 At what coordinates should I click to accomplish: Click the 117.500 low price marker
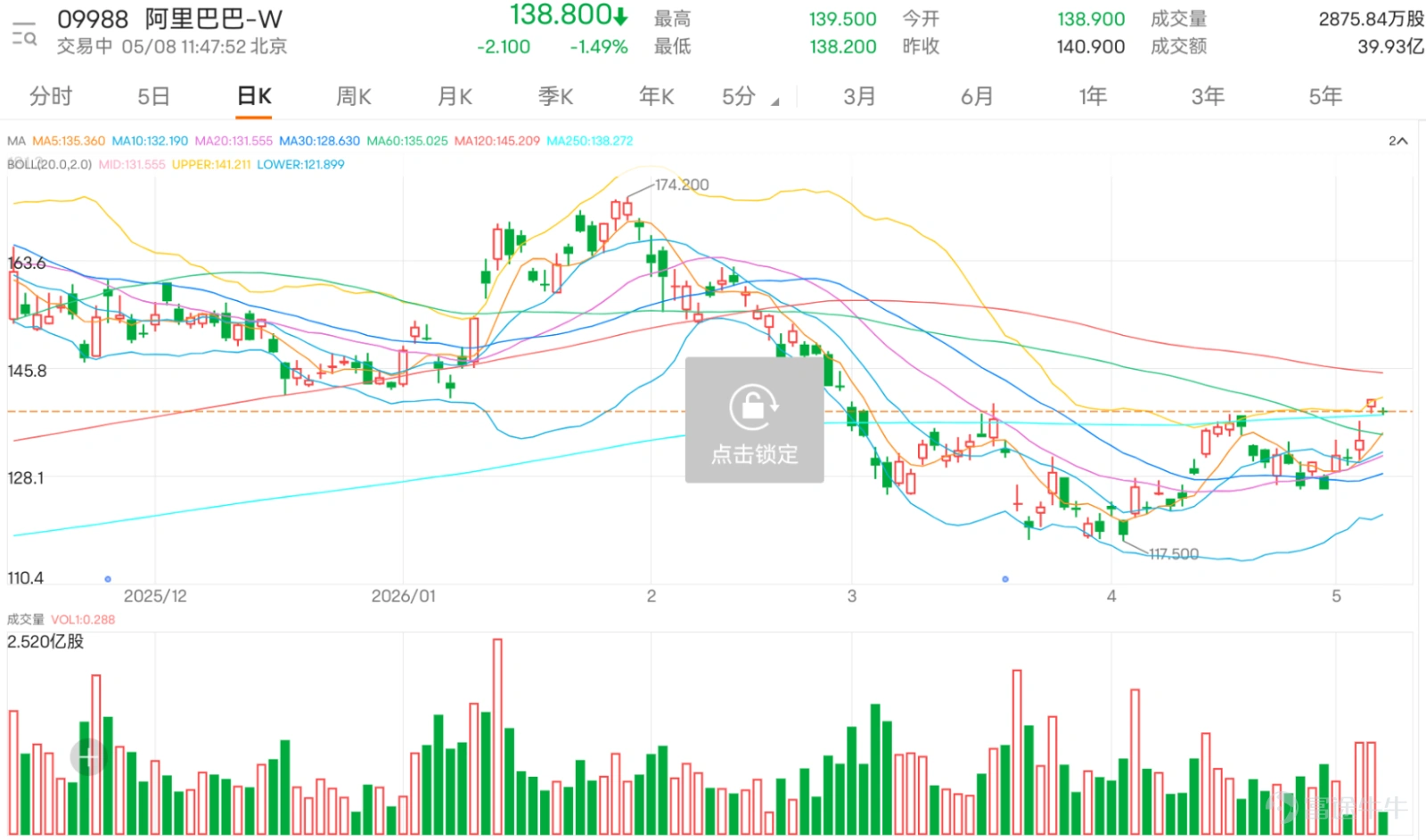click(x=1174, y=554)
